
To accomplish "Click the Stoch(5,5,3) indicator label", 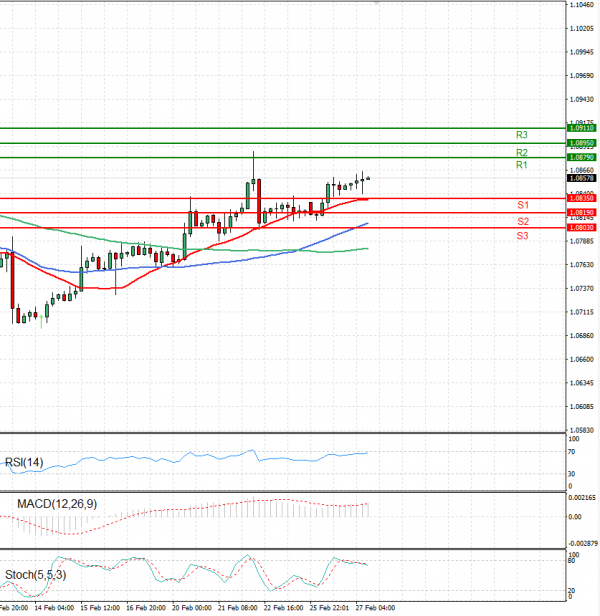I will pyautogui.click(x=35, y=575).
